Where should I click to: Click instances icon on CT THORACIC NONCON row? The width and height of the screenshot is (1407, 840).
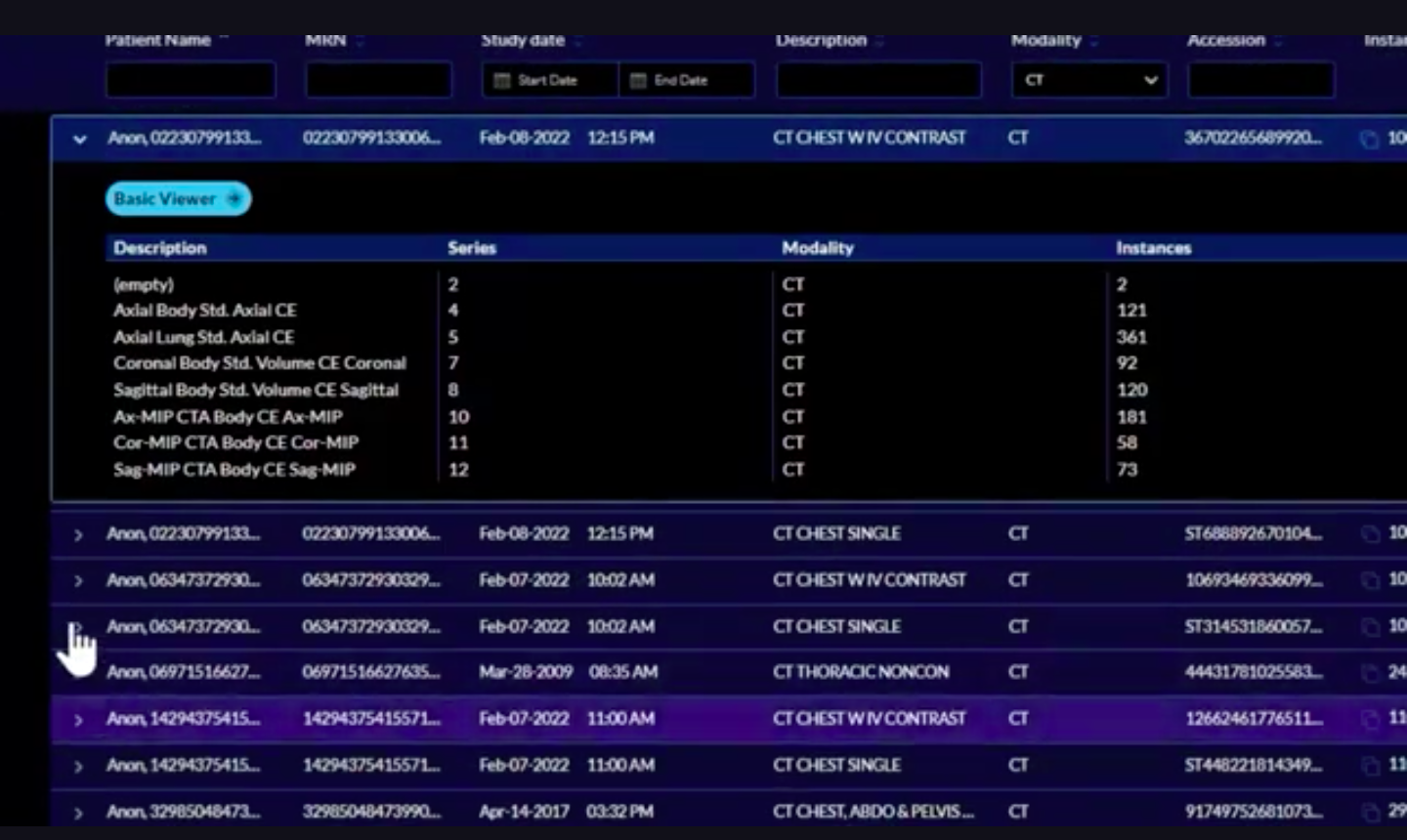(x=1370, y=673)
